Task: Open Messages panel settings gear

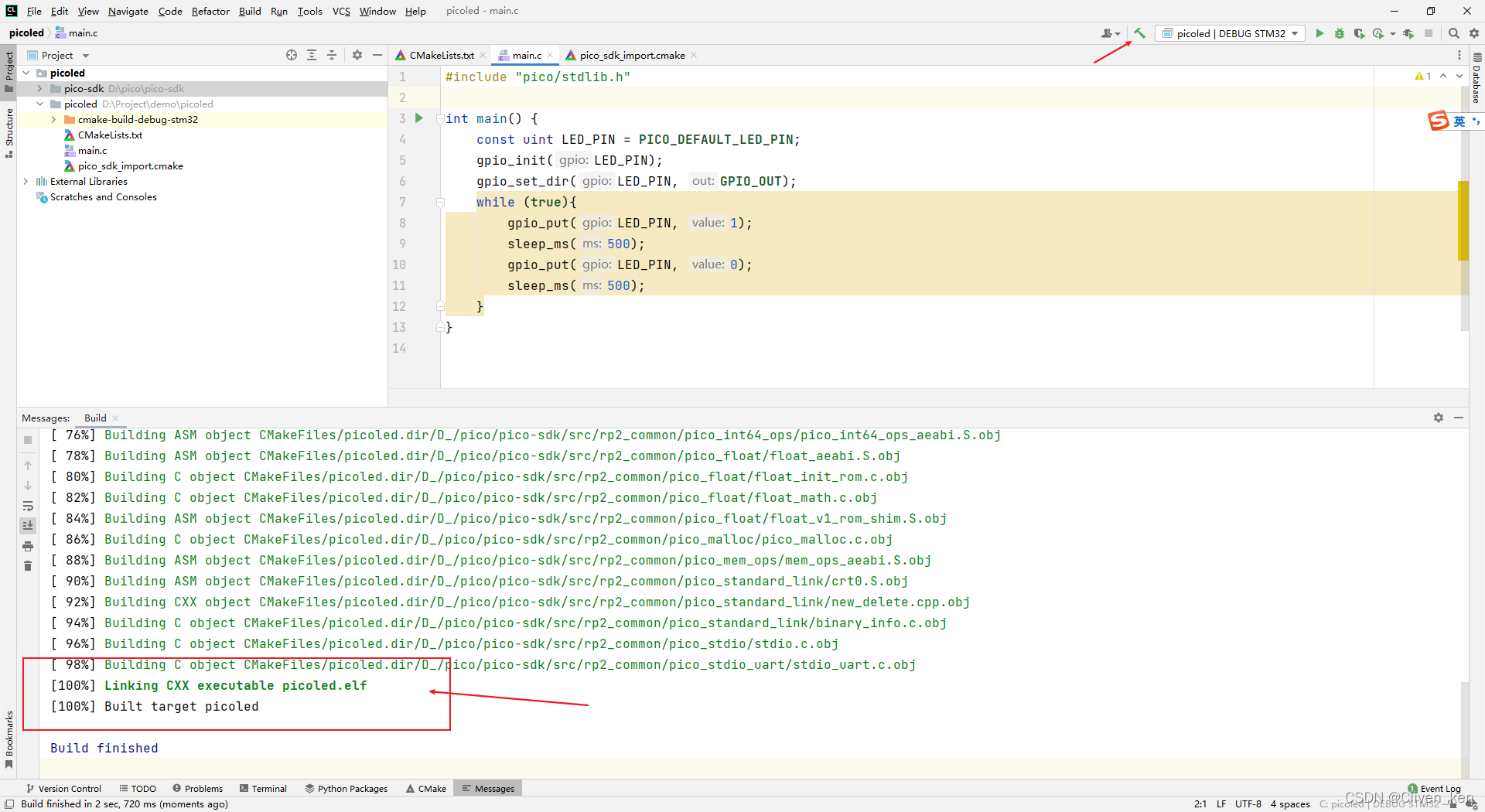Action: 1439,418
